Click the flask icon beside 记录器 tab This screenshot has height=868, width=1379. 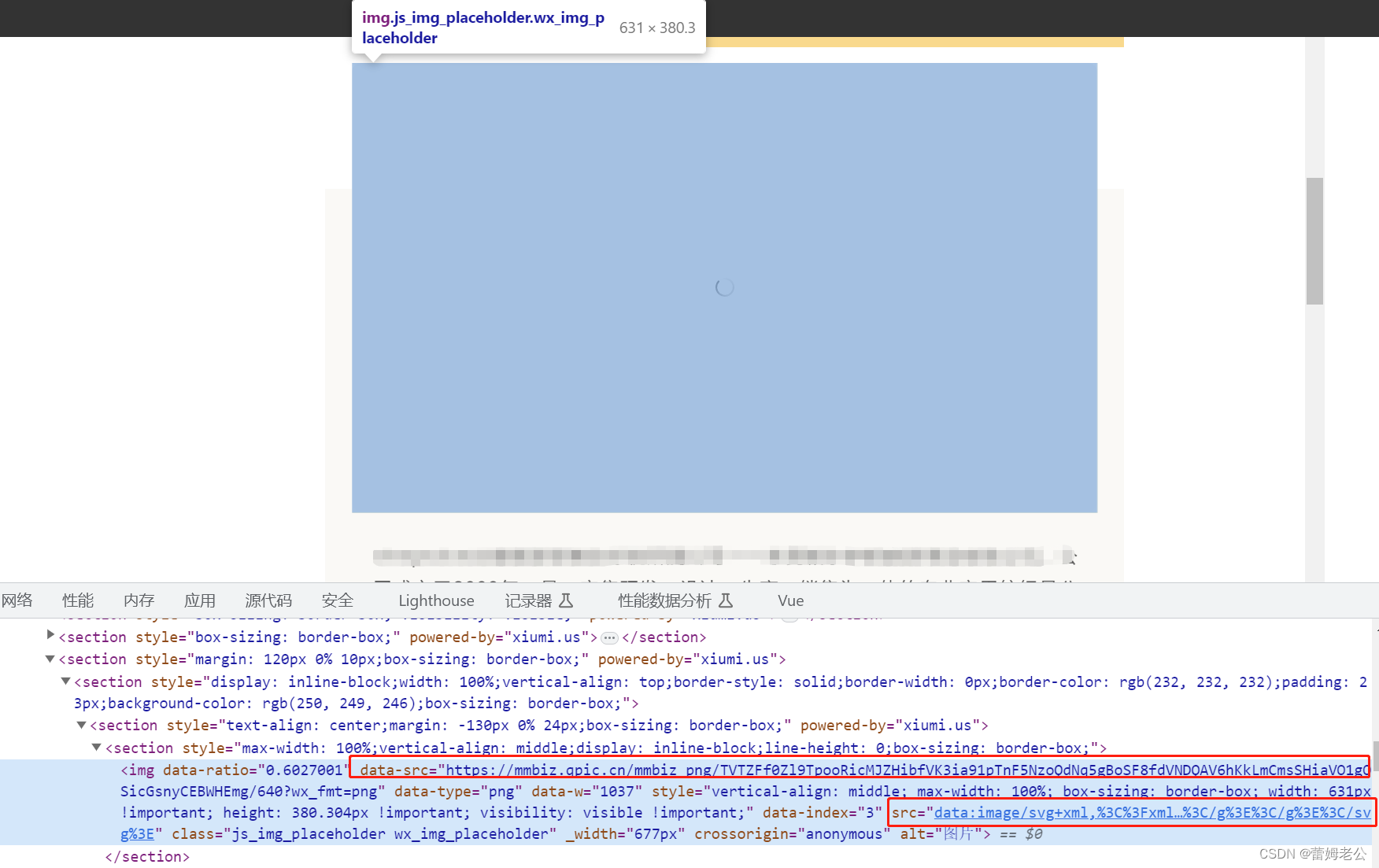point(565,600)
